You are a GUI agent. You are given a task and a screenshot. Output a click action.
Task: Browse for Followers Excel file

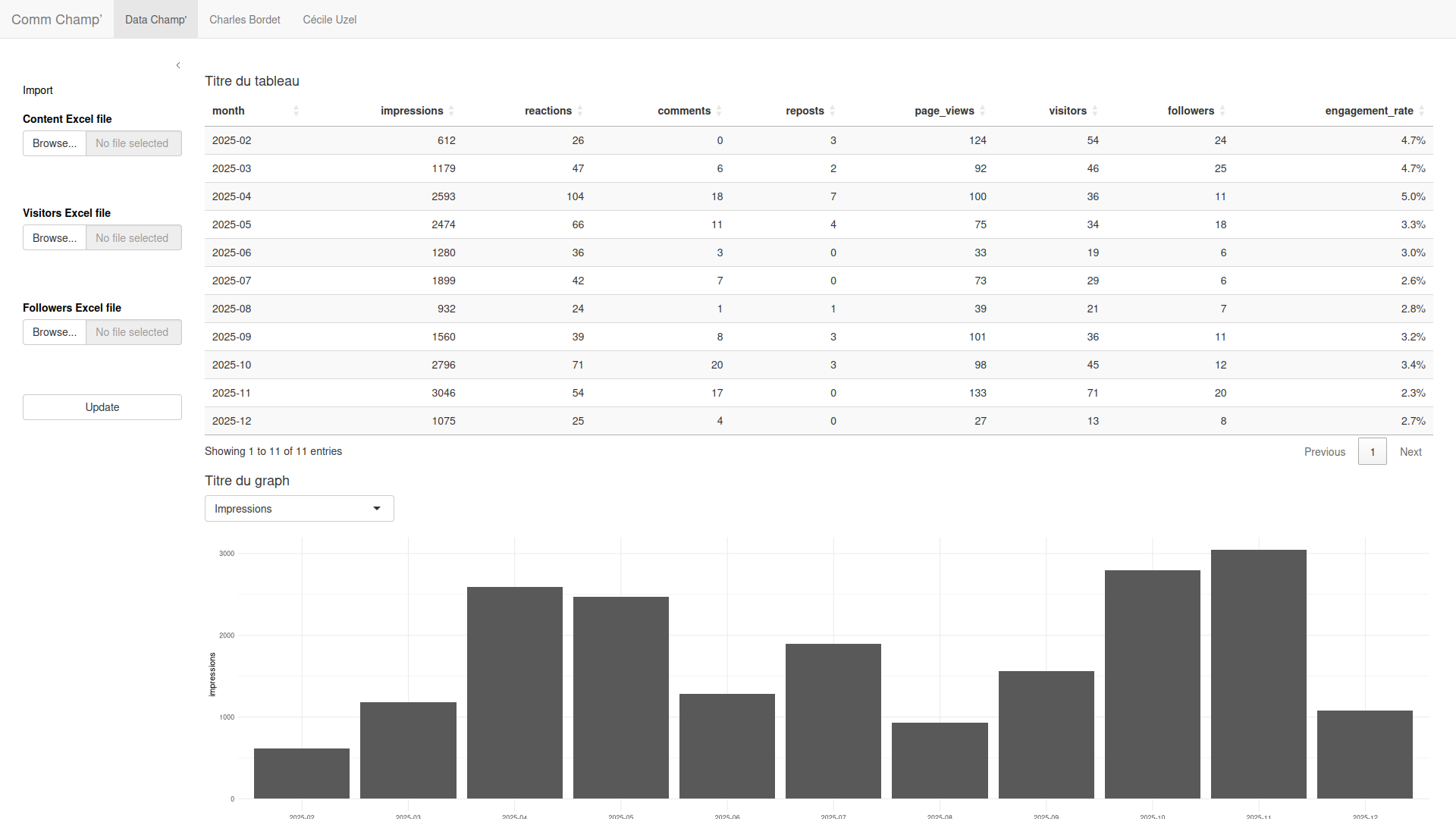point(55,332)
